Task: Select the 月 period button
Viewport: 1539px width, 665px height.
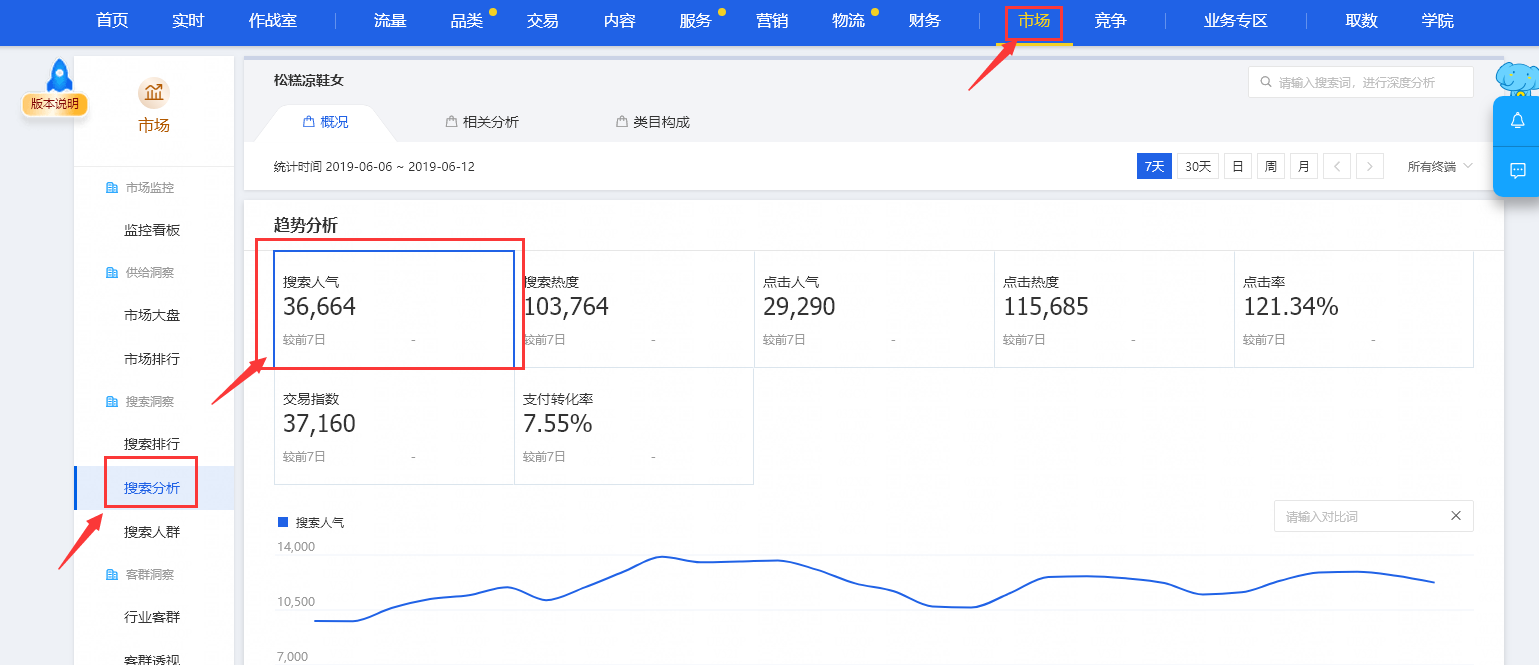Action: click(x=1303, y=166)
